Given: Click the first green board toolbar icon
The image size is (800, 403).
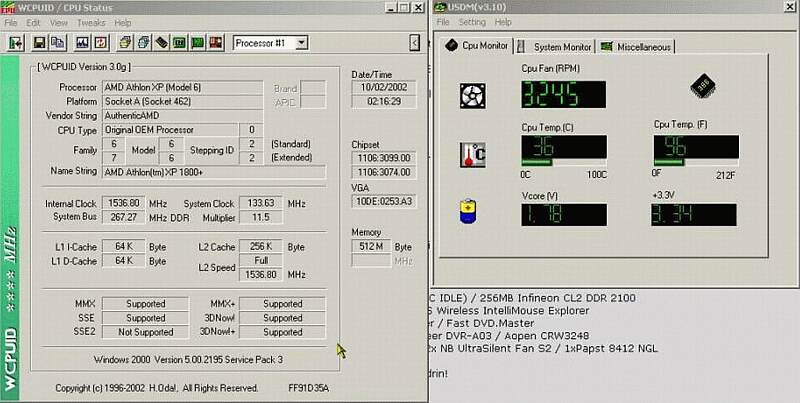Looking at the screenshot, I should (x=179, y=43).
